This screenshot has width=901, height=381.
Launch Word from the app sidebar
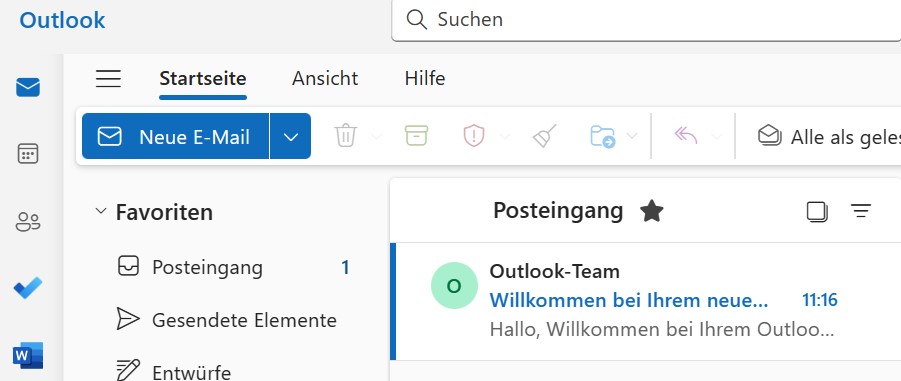pyautogui.click(x=28, y=355)
